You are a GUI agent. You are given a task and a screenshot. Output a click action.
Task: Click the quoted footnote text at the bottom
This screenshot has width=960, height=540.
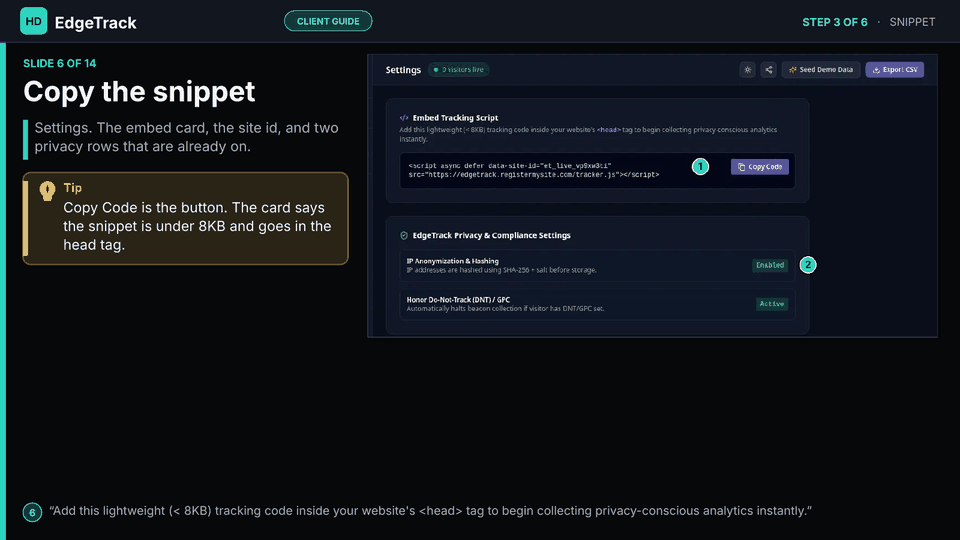(430, 511)
